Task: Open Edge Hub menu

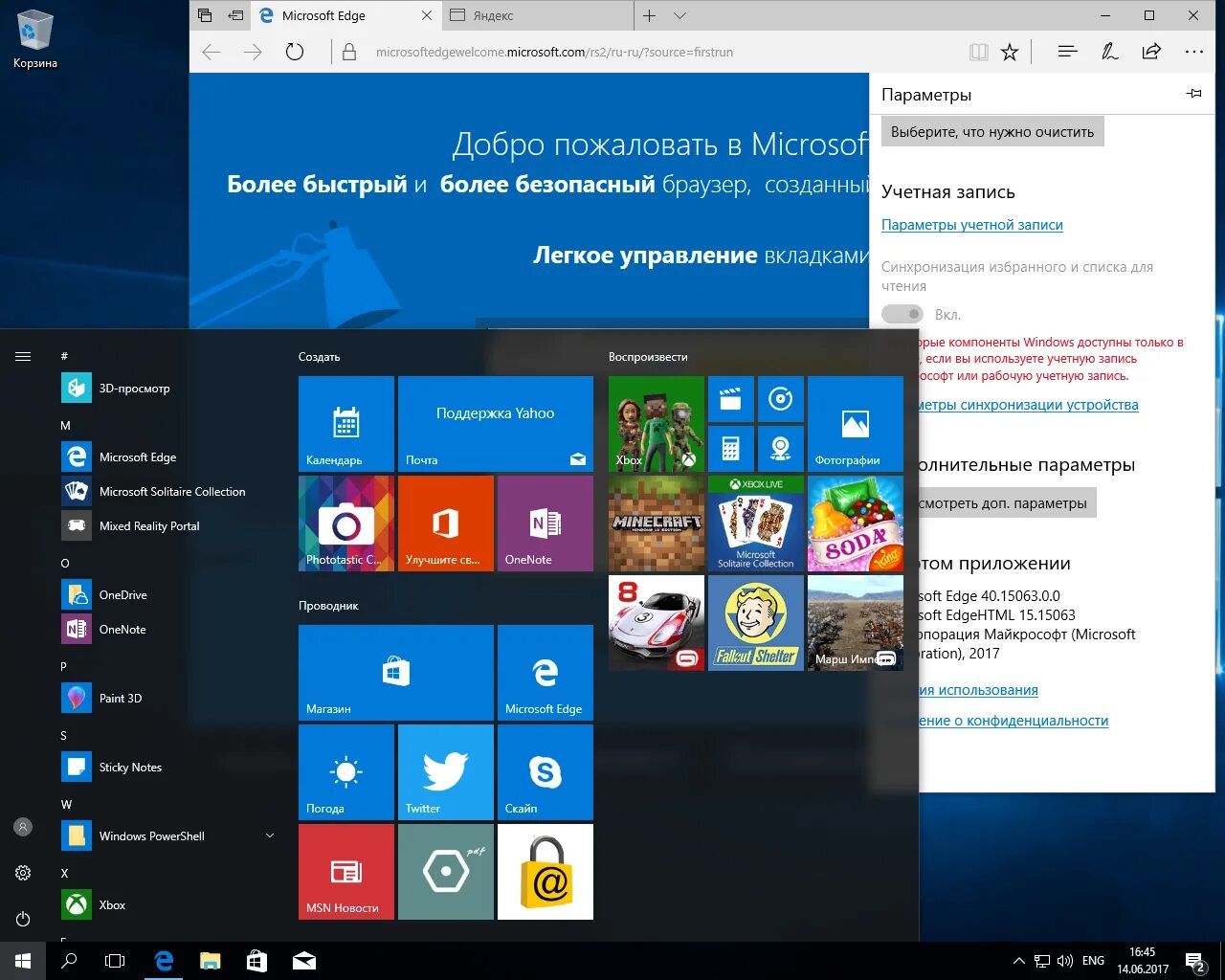Action: pyautogui.click(x=1067, y=52)
